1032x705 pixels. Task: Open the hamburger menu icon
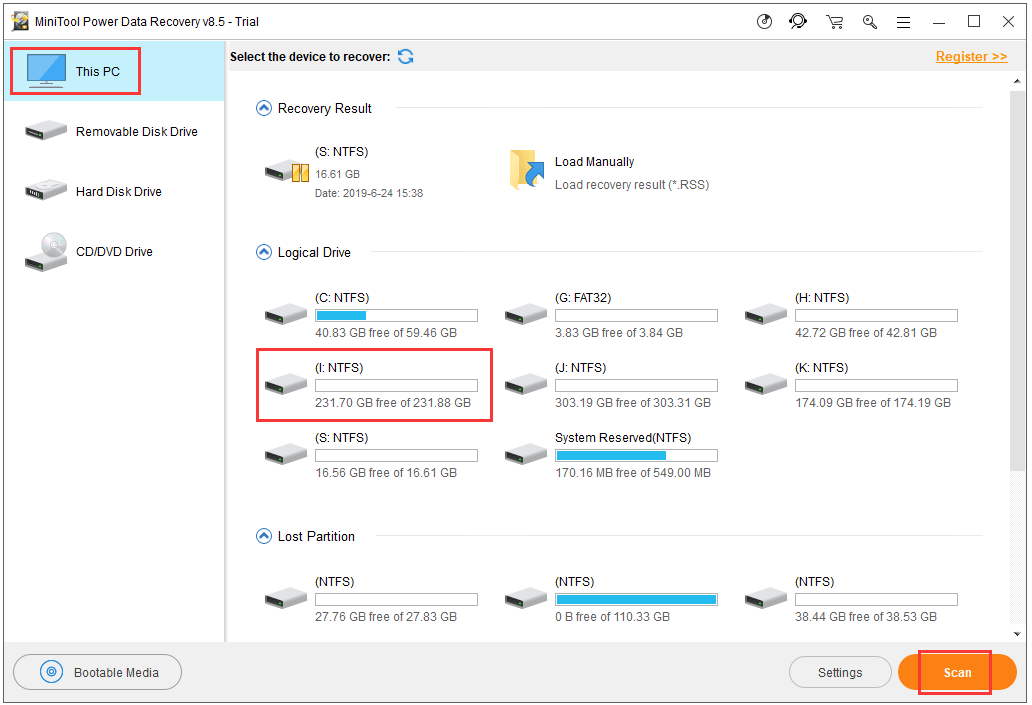pyautogui.click(x=903, y=21)
